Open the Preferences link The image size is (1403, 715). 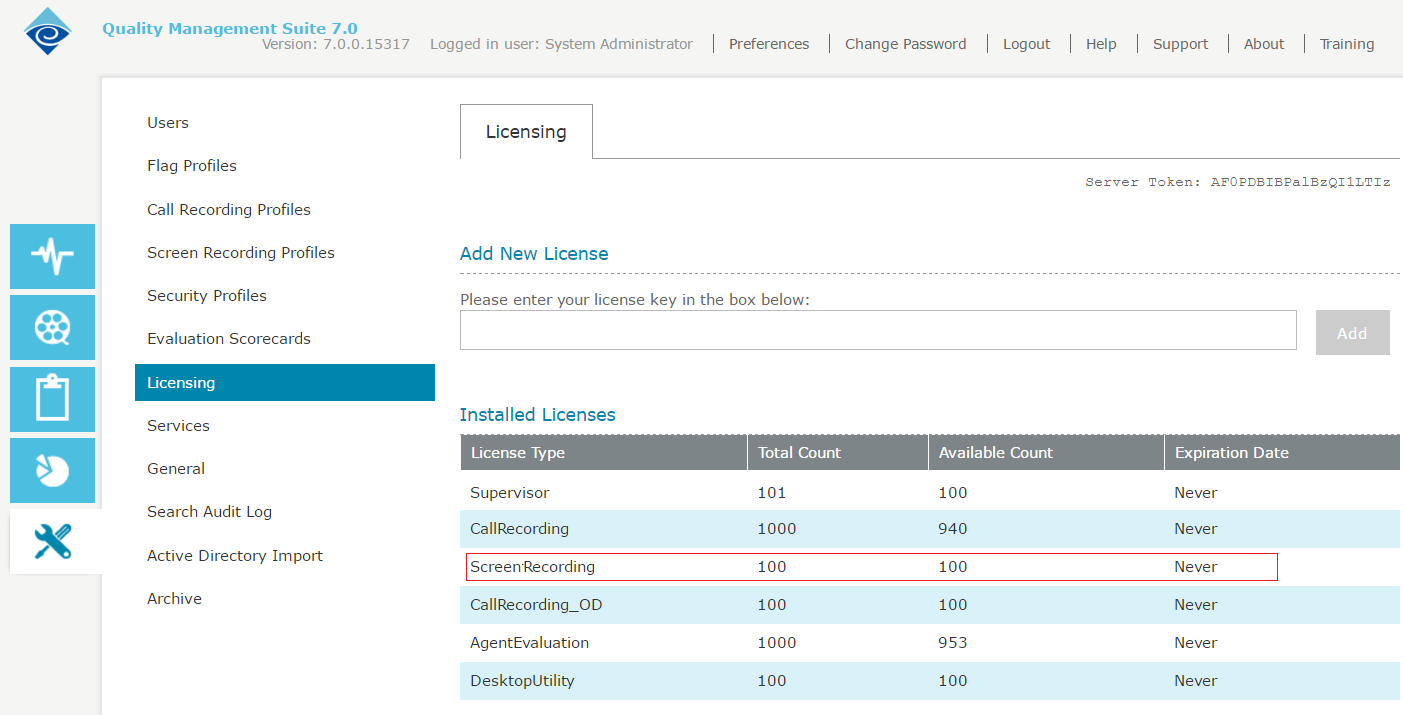coord(769,44)
